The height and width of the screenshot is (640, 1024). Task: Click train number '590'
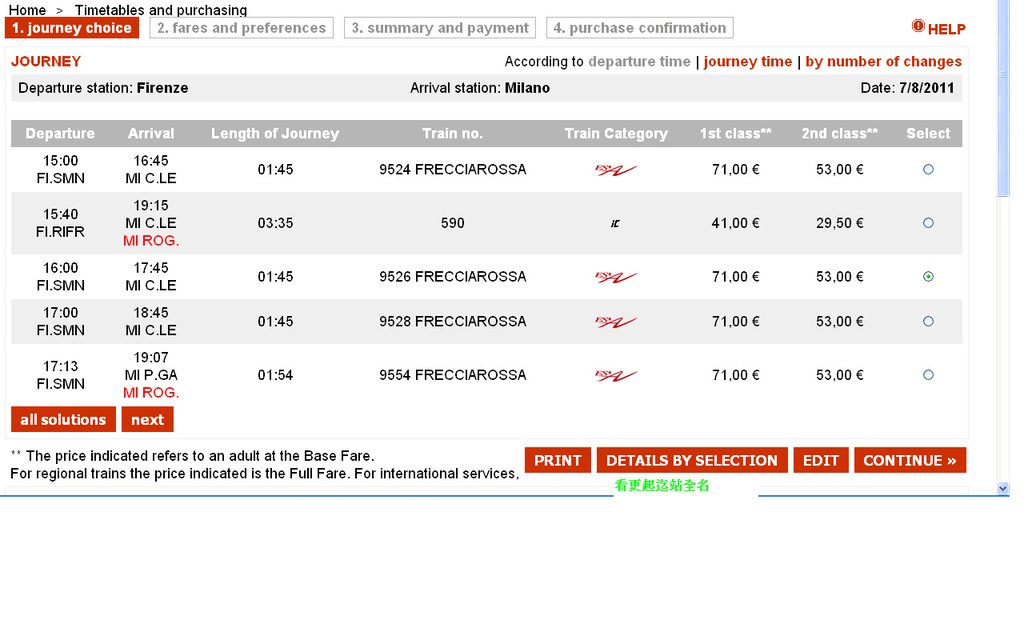click(x=453, y=223)
